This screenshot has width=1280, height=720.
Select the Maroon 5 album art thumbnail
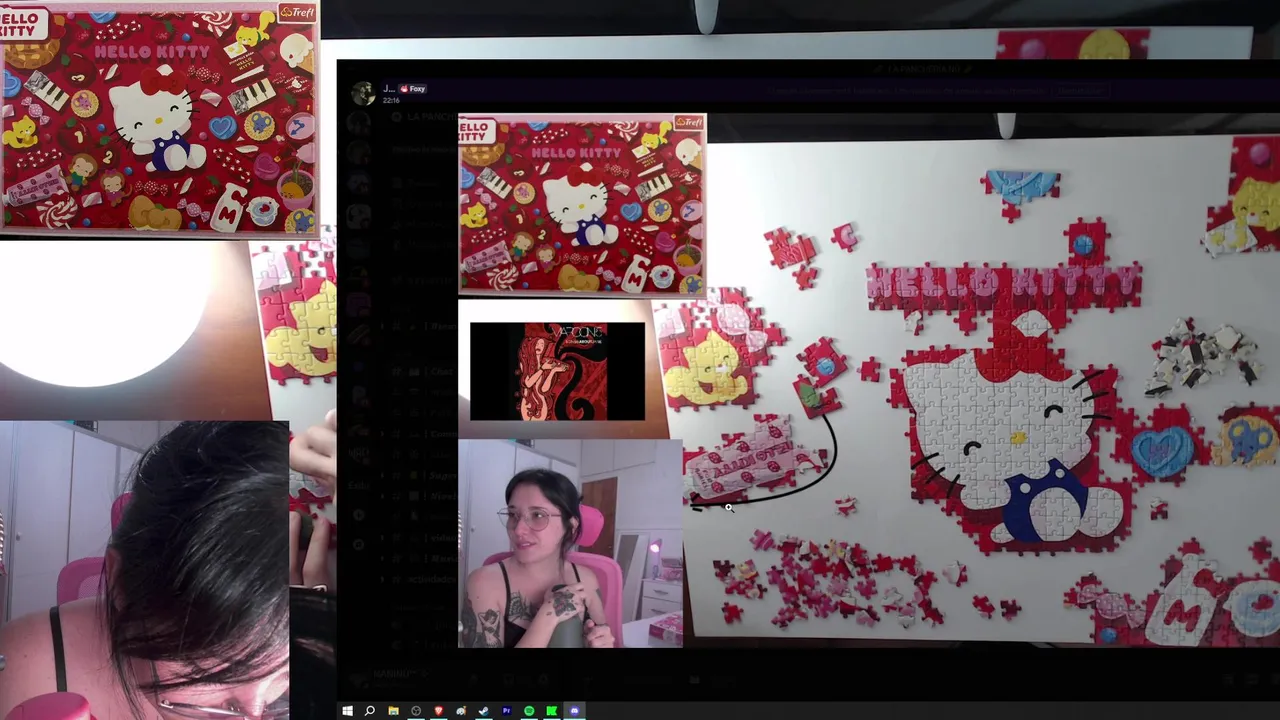tap(558, 371)
